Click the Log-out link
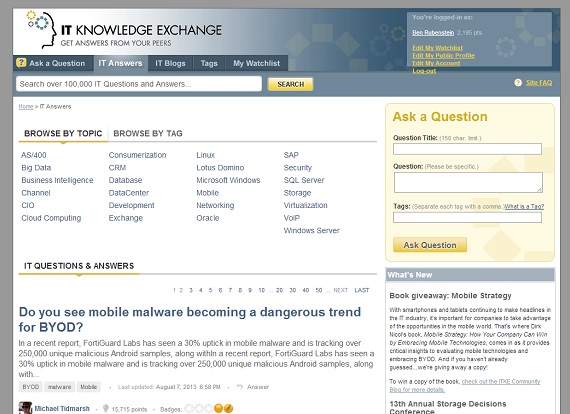The width and height of the screenshot is (570, 414). click(424, 71)
